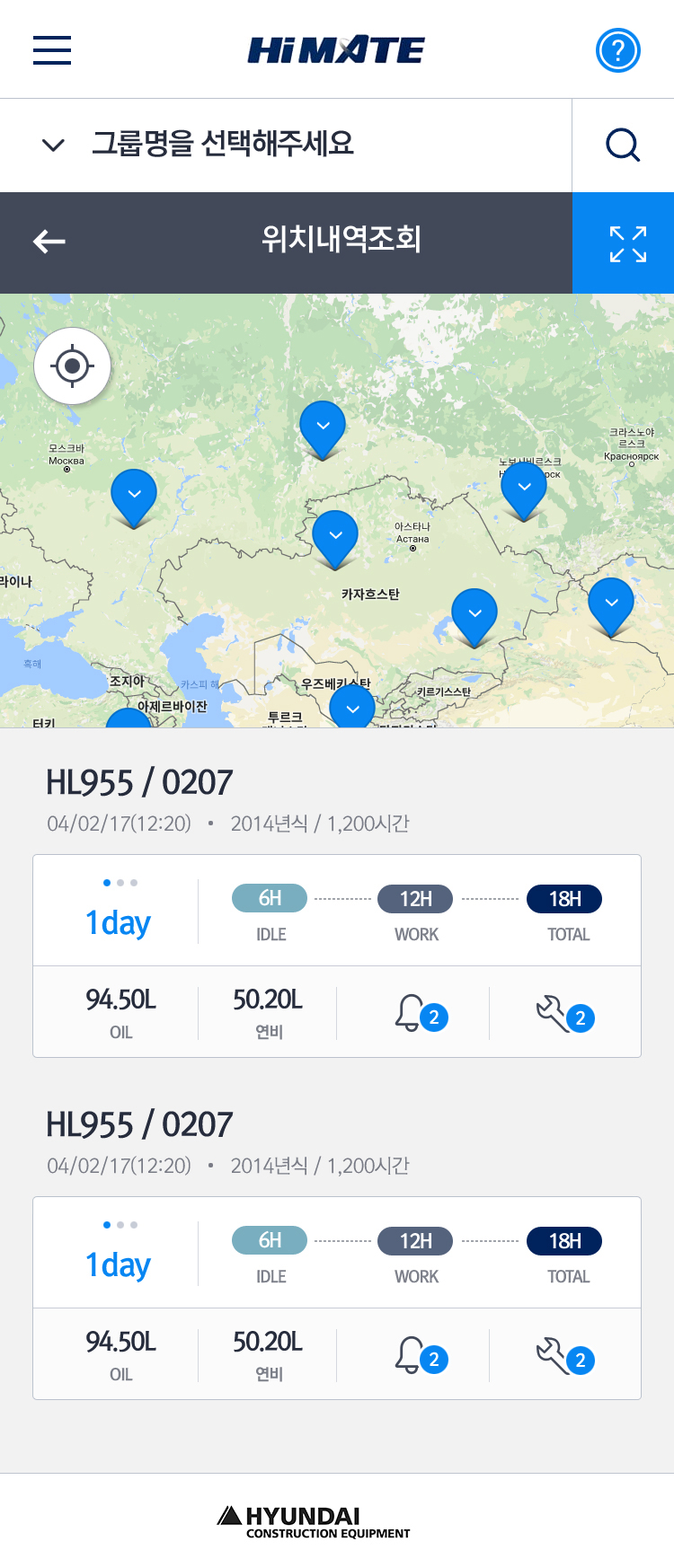The width and height of the screenshot is (674, 1568).
Task: Select the 12H WORK pill in first card
Action: pos(415,899)
